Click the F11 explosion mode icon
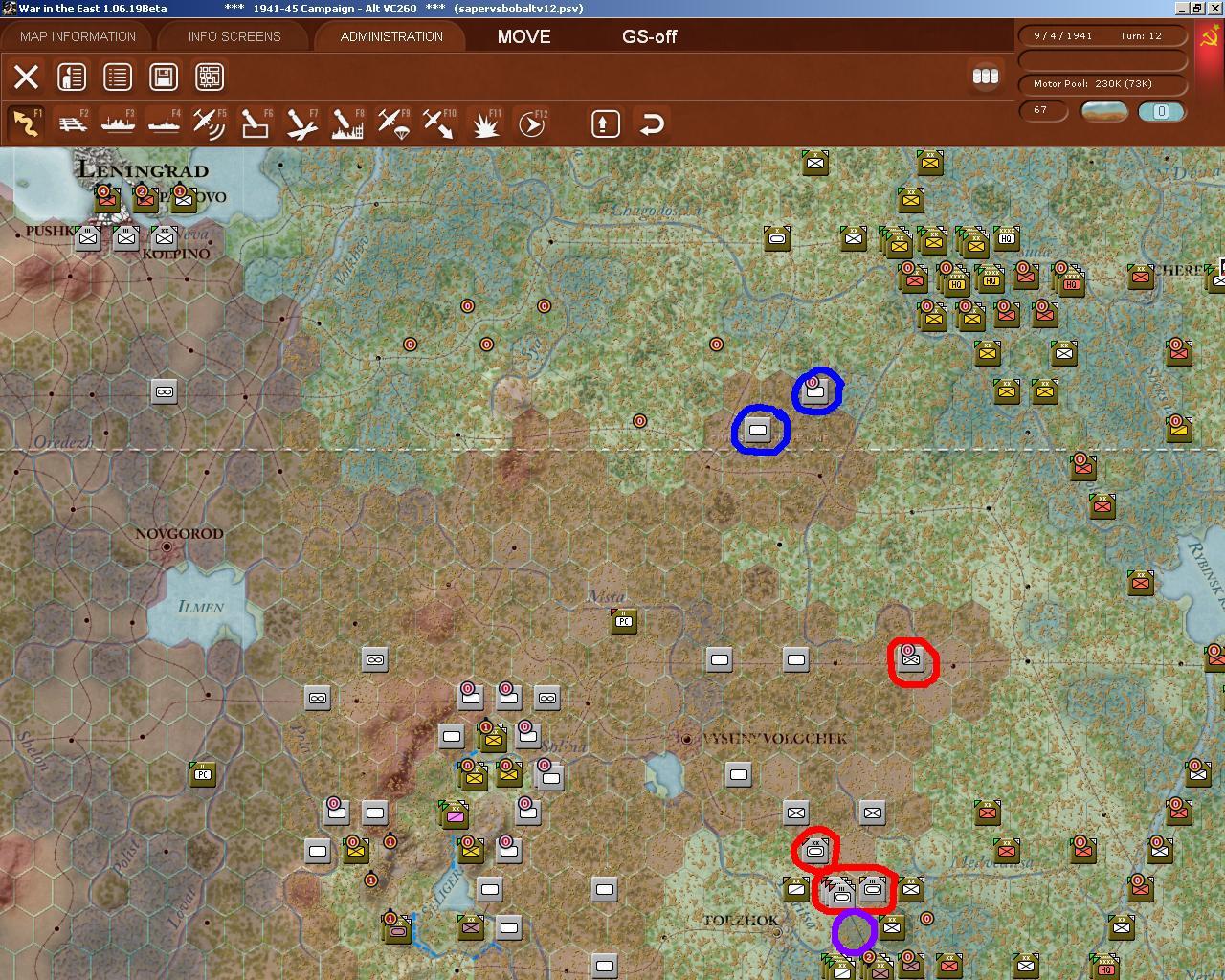Image resolution: width=1225 pixels, height=980 pixels. coord(485,123)
